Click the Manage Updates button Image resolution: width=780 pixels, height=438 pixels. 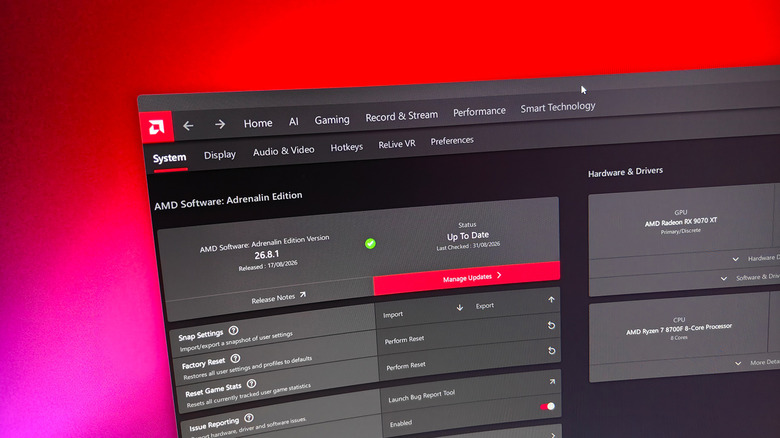[467, 278]
